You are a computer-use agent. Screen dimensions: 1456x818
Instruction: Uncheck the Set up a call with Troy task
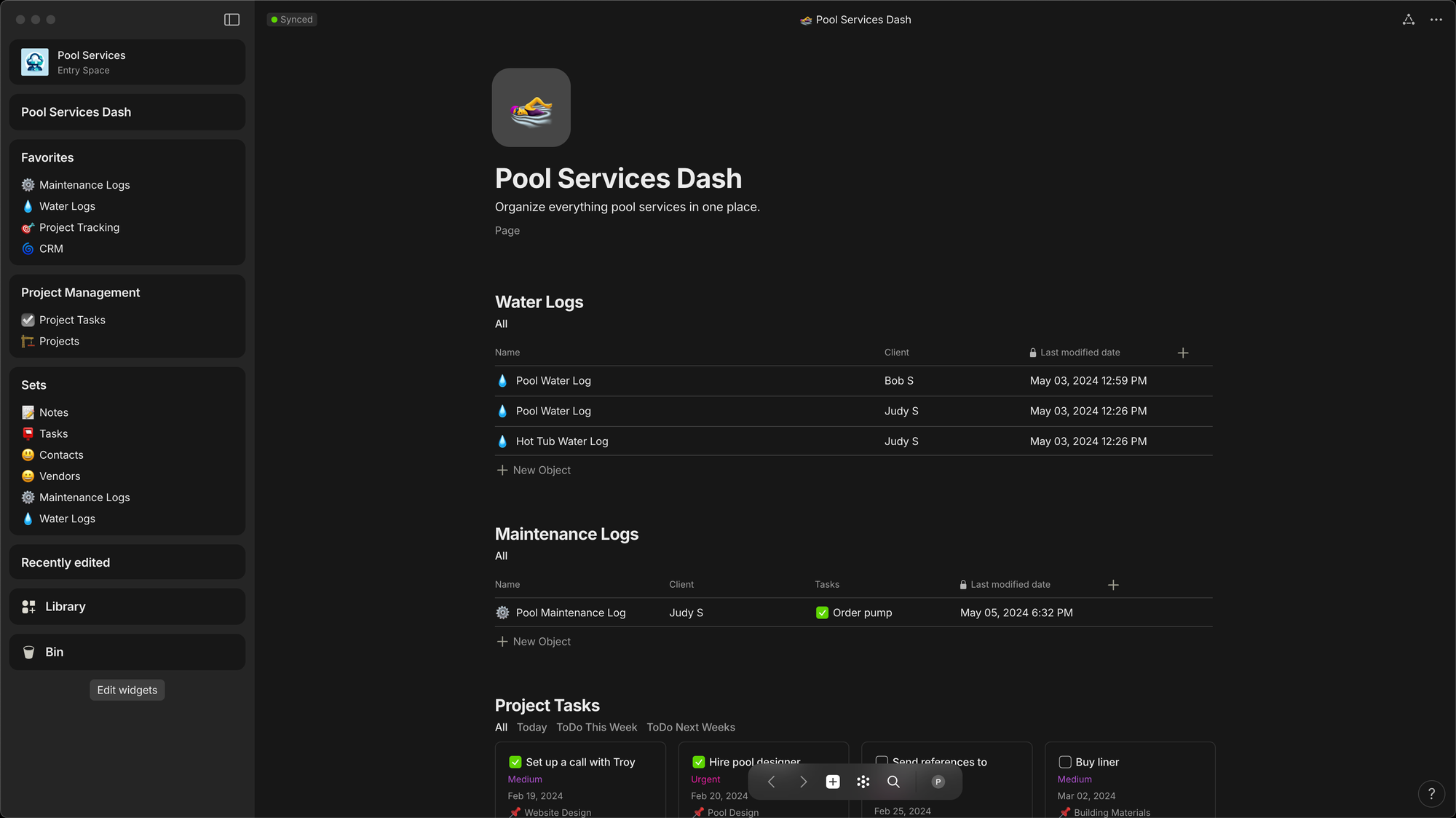click(514, 761)
